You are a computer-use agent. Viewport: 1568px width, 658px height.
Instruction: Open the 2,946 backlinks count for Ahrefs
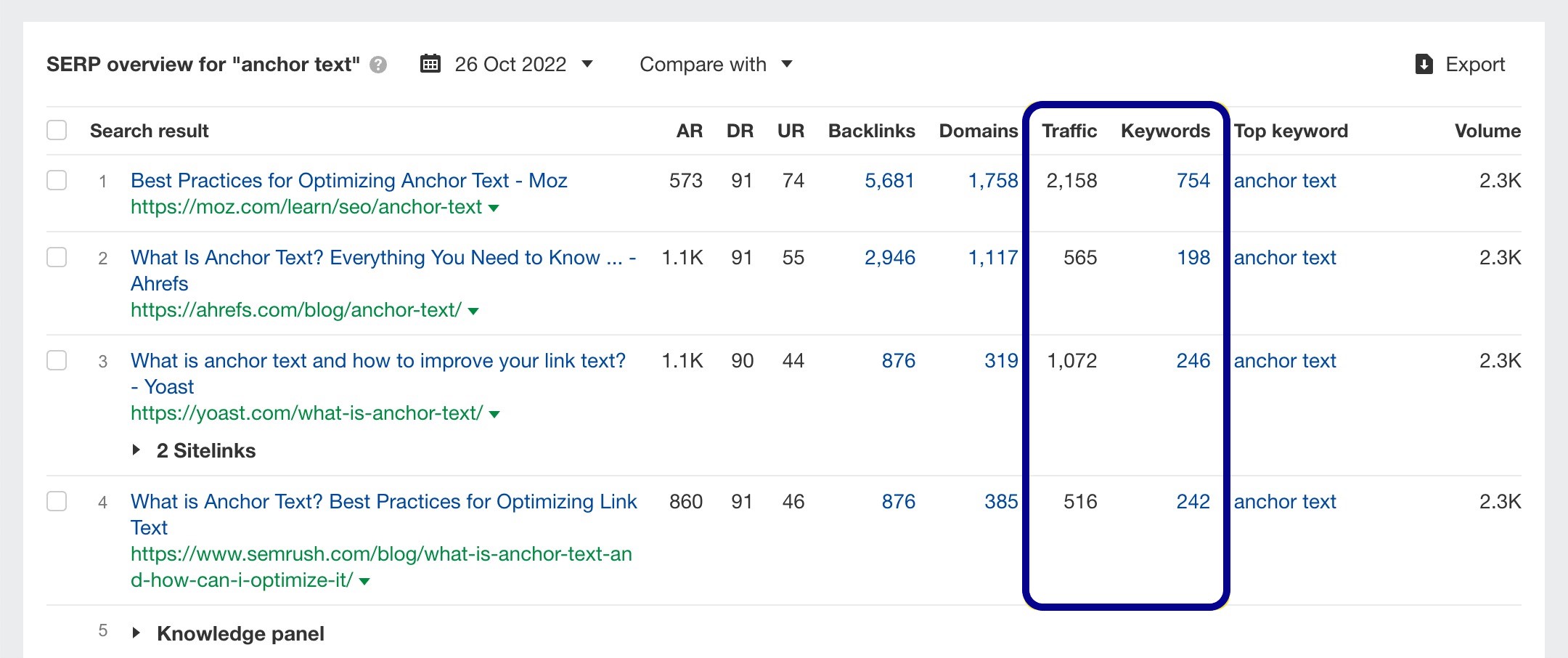pyautogui.click(x=890, y=257)
